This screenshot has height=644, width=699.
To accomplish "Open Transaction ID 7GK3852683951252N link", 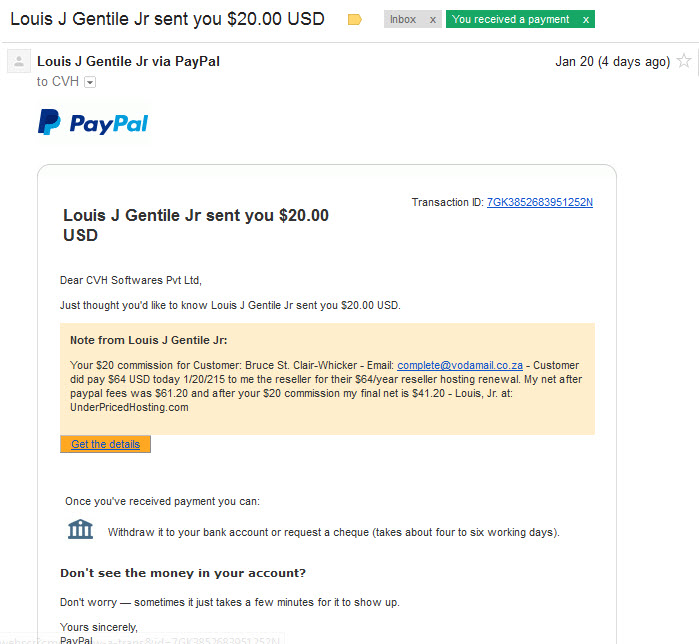I will [539, 202].
